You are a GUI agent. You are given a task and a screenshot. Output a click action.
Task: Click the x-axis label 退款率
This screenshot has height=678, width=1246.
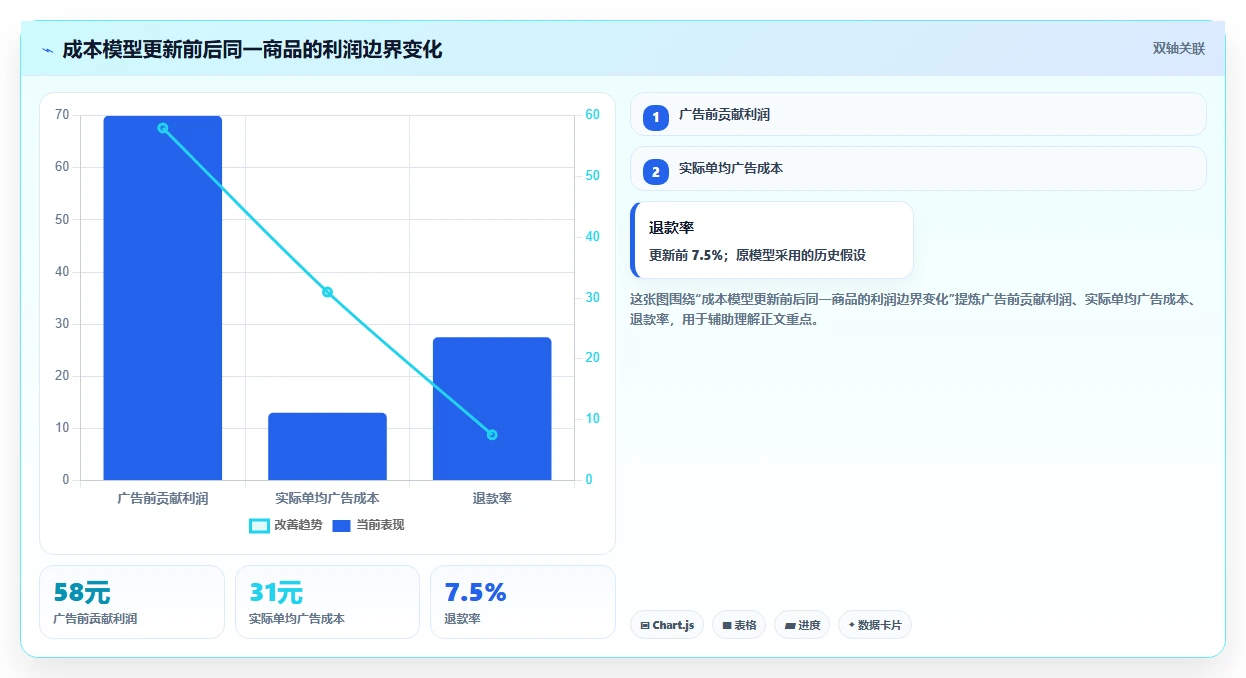point(492,497)
